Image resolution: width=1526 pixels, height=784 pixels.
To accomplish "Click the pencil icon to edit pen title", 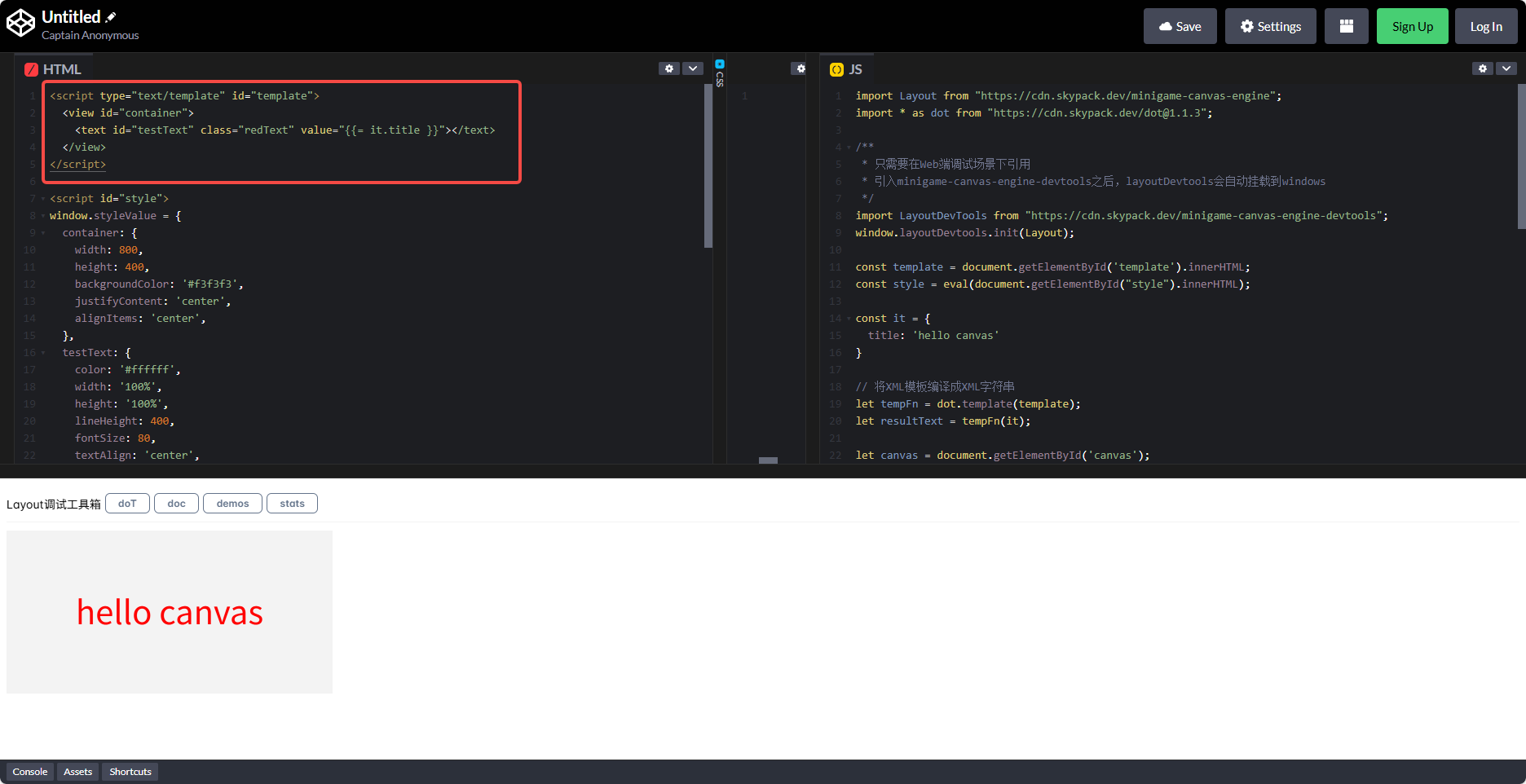I will [x=111, y=17].
